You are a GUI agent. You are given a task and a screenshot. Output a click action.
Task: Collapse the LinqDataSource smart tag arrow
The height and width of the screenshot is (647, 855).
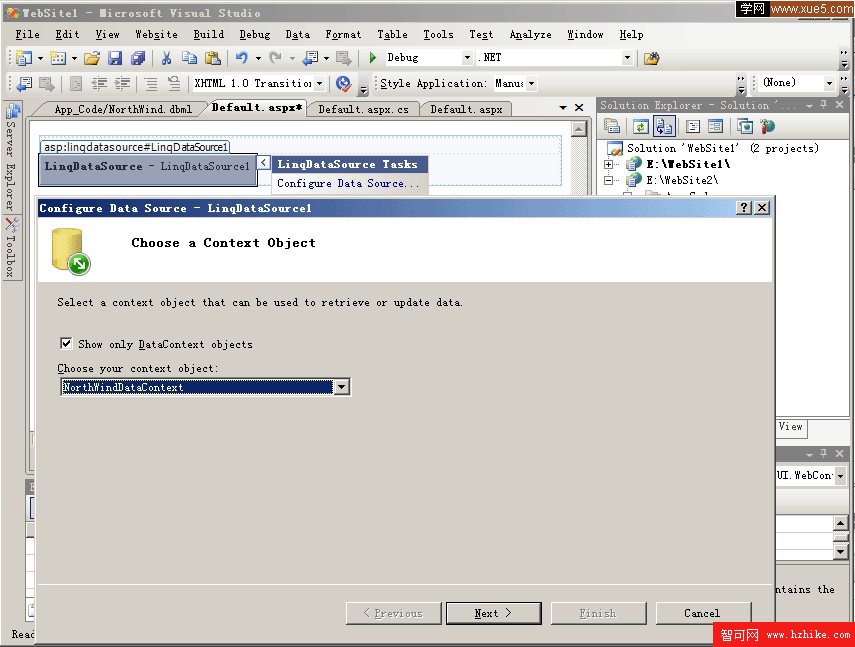click(x=263, y=162)
